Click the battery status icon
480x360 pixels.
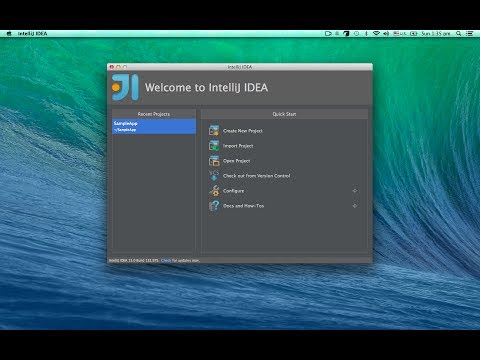414,34
